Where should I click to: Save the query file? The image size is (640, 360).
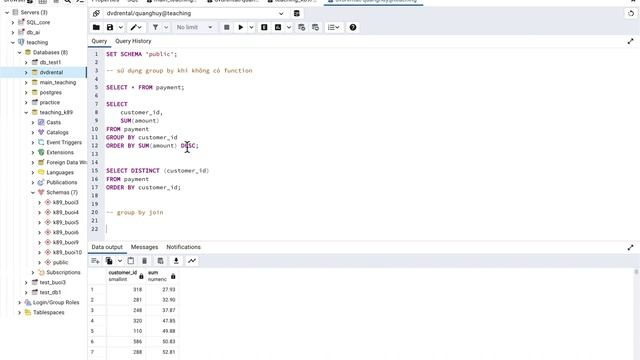point(110,27)
